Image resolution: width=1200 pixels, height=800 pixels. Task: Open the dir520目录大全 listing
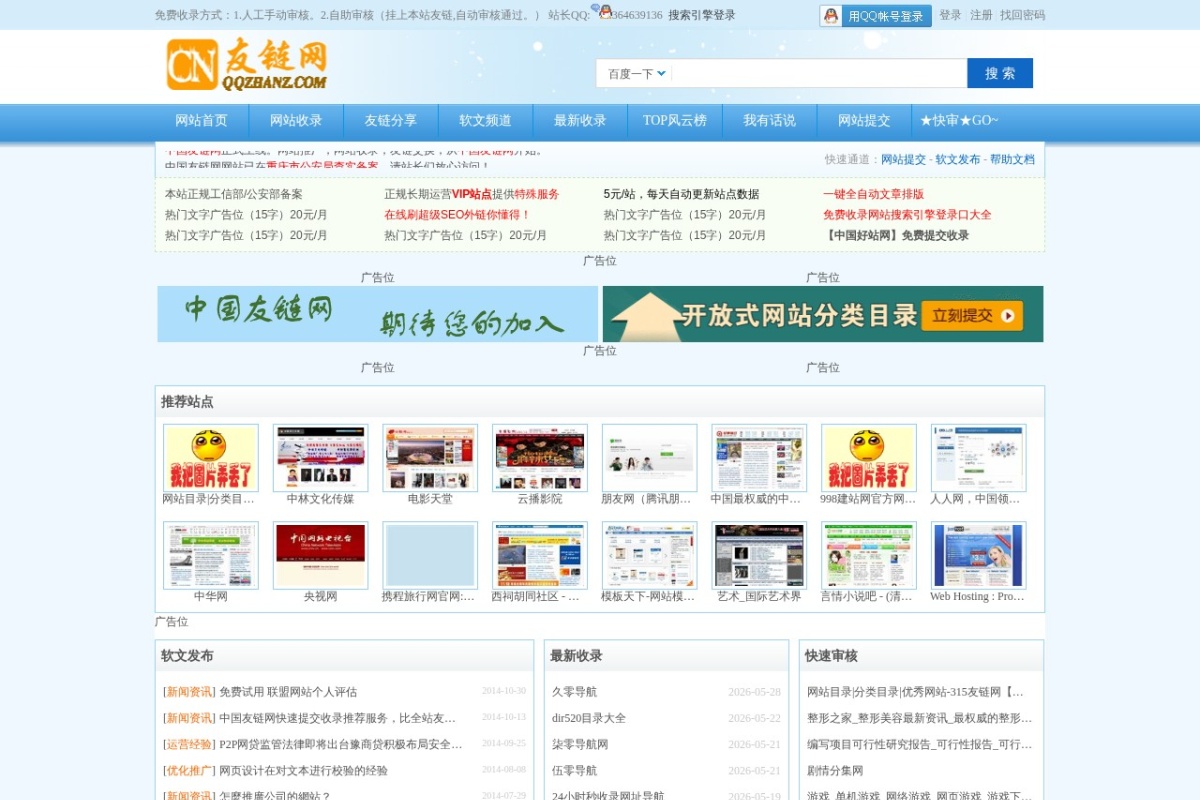(589, 718)
